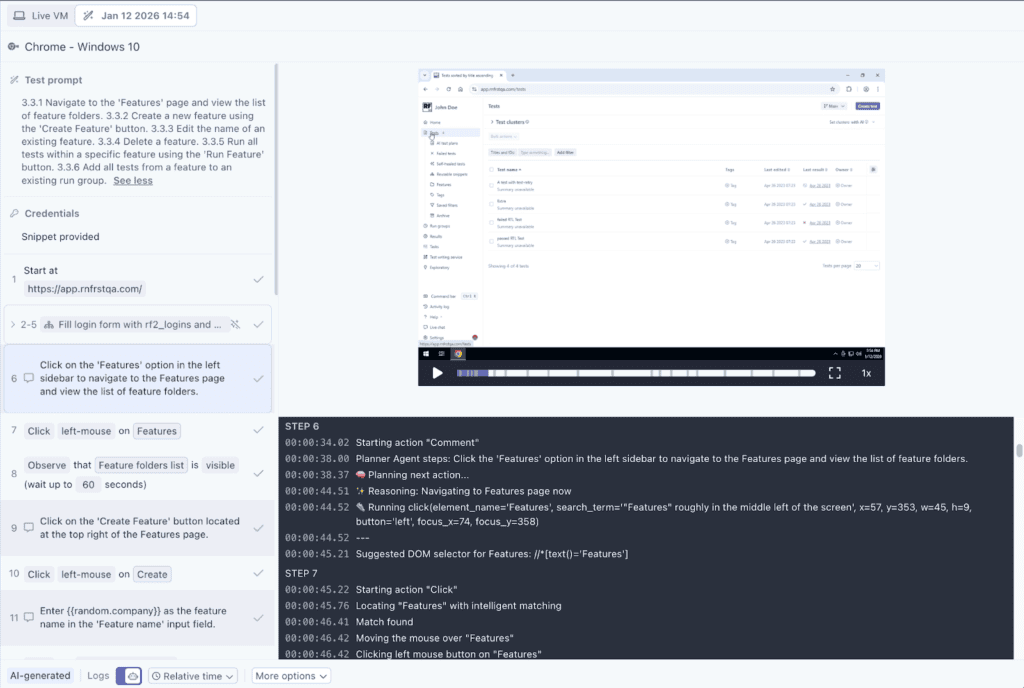Click the magic wand icon on steps 2-5
The height and width of the screenshot is (688, 1024).
click(x=235, y=325)
